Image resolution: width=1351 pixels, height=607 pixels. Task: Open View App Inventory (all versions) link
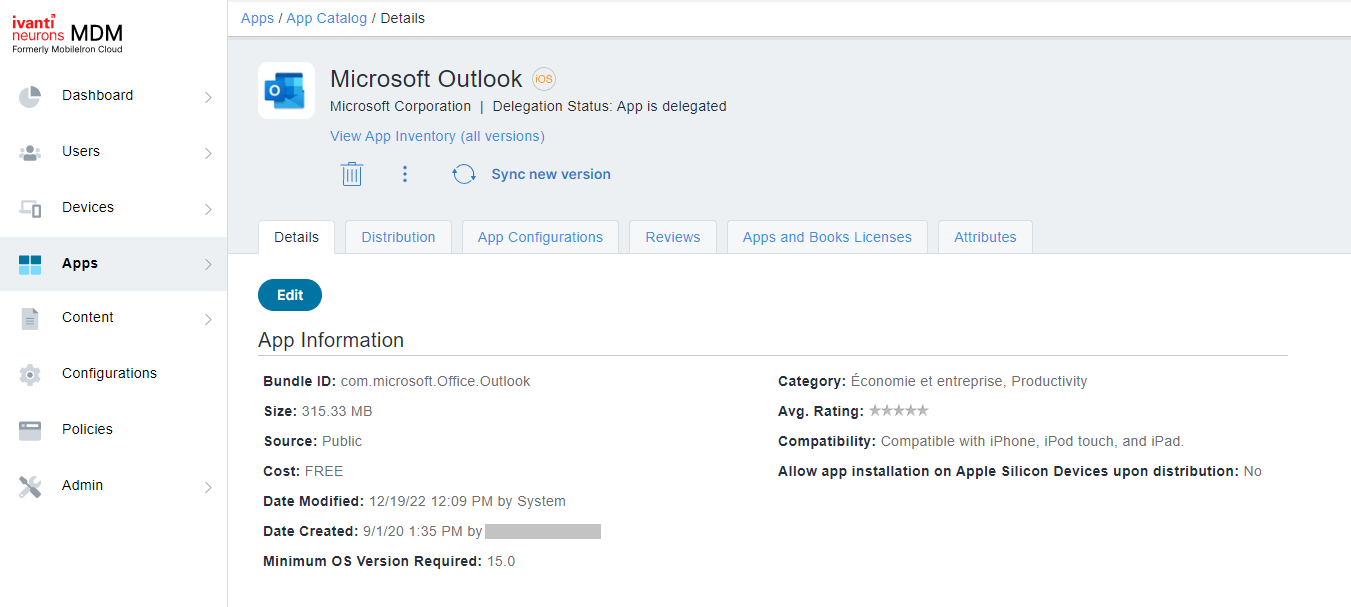click(437, 135)
